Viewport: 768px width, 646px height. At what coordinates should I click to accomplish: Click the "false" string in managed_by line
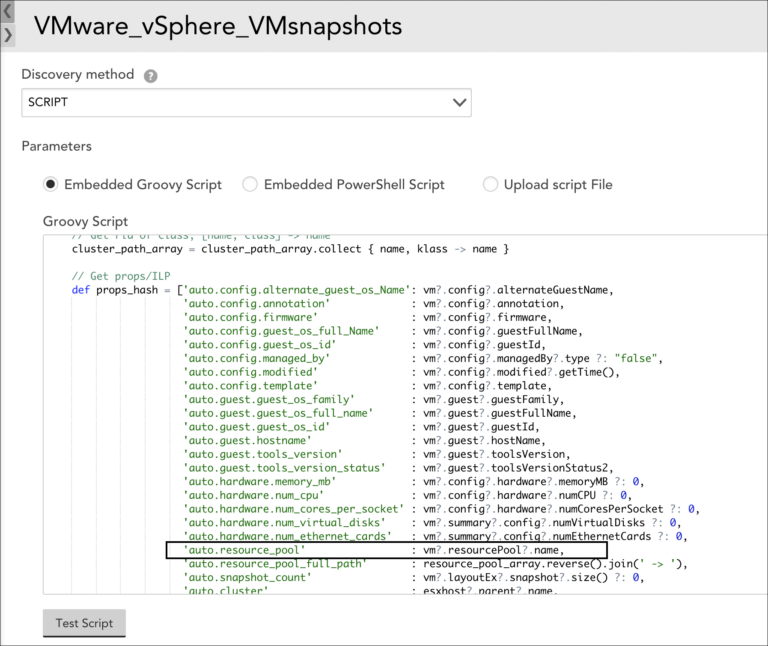click(635, 359)
